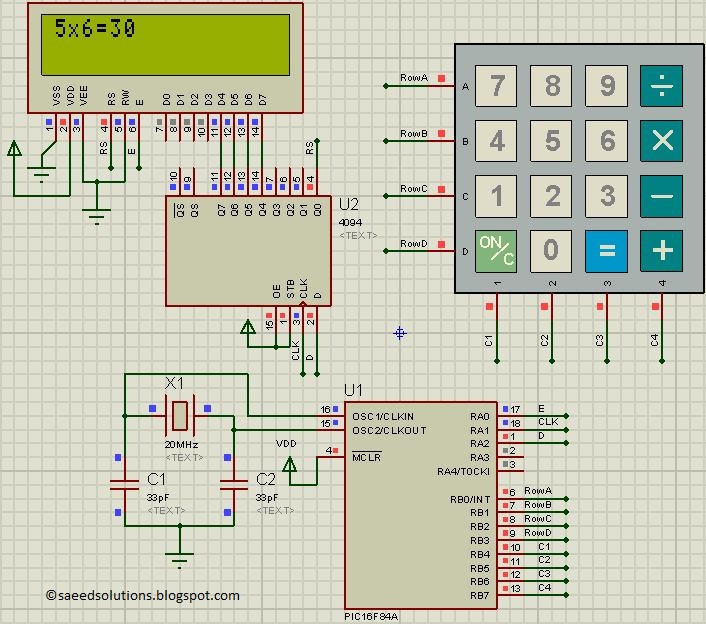Screen dimensions: 706x624
Task: Select the VDD power terminal near MCLR
Action: (x=290, y=464)
